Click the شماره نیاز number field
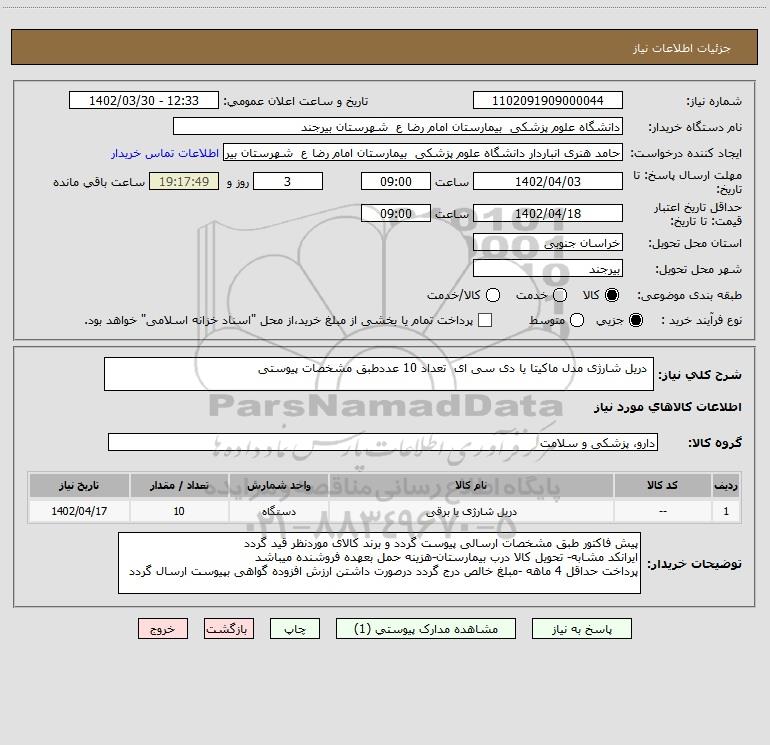The width and height of the screenshot is (770, 745). [548, 100]
